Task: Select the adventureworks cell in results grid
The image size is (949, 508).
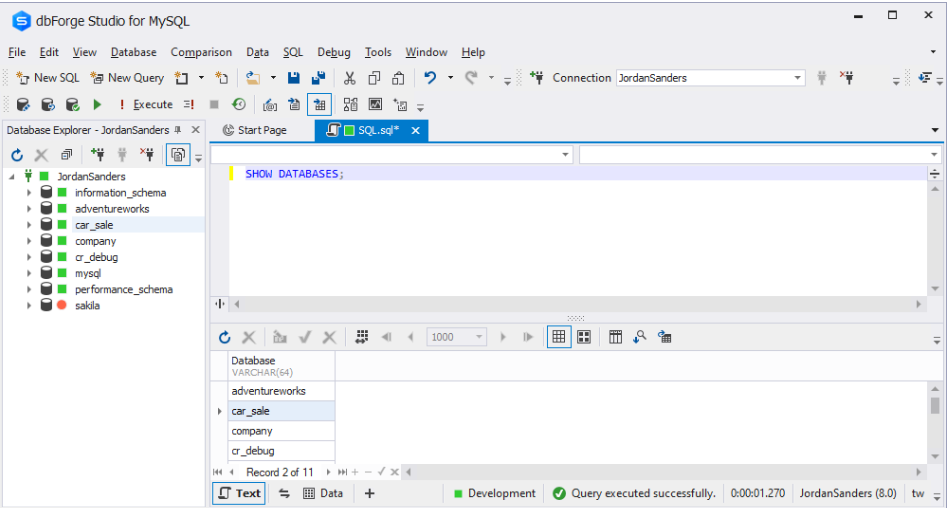Action: coord(281,391)
